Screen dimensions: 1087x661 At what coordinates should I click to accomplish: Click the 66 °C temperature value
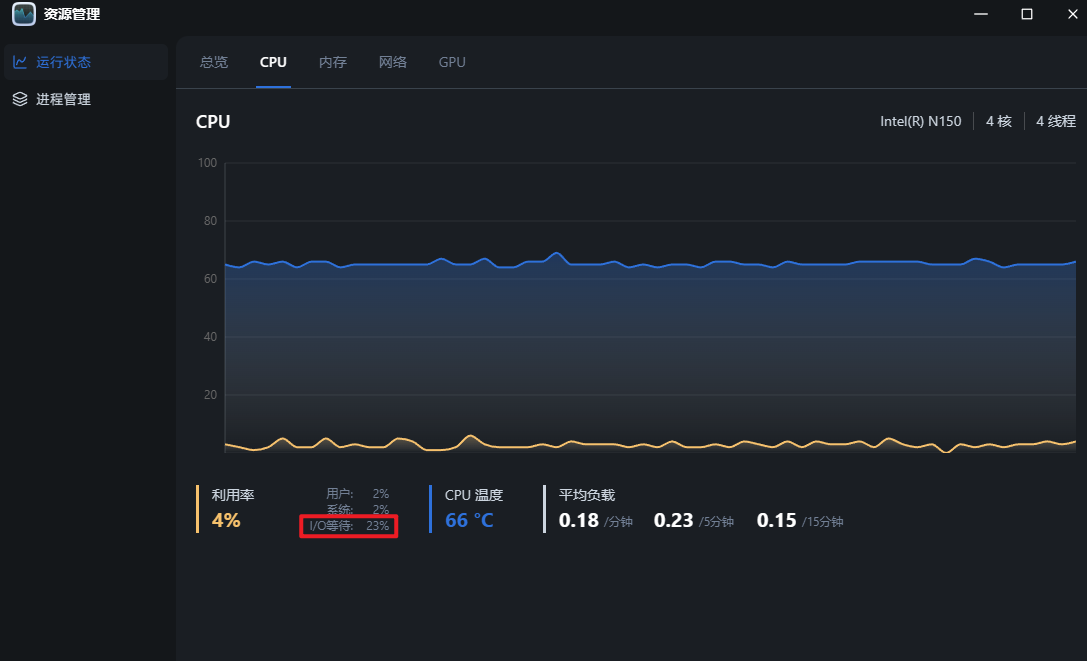click(x=469, y=520)
